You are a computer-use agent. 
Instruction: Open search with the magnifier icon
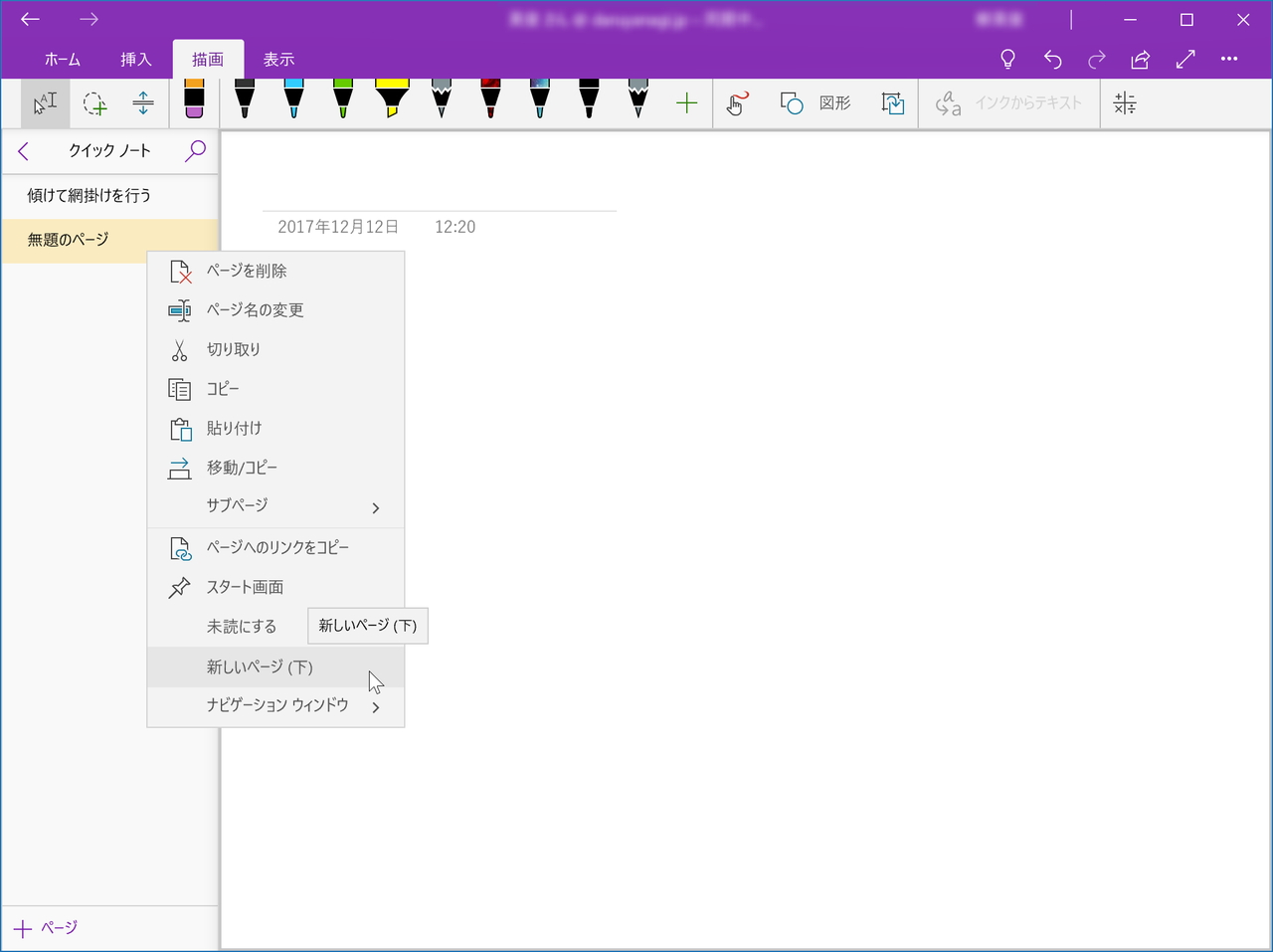pyautogui.click(x=195, y=151)
